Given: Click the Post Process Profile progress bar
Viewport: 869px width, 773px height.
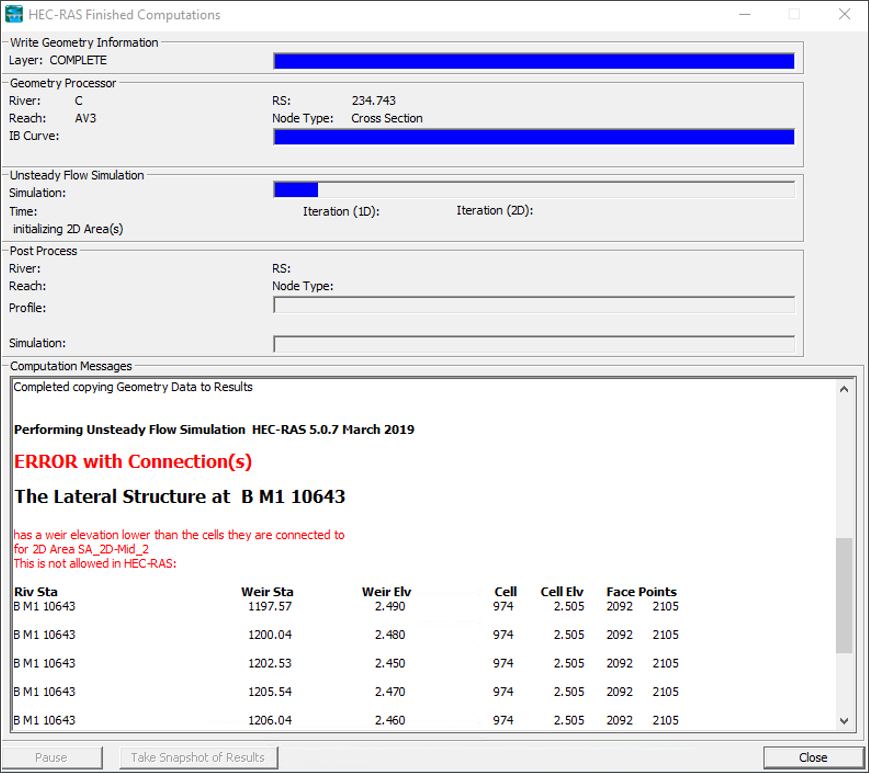Looking at the screenshot, I should [533, 305].
